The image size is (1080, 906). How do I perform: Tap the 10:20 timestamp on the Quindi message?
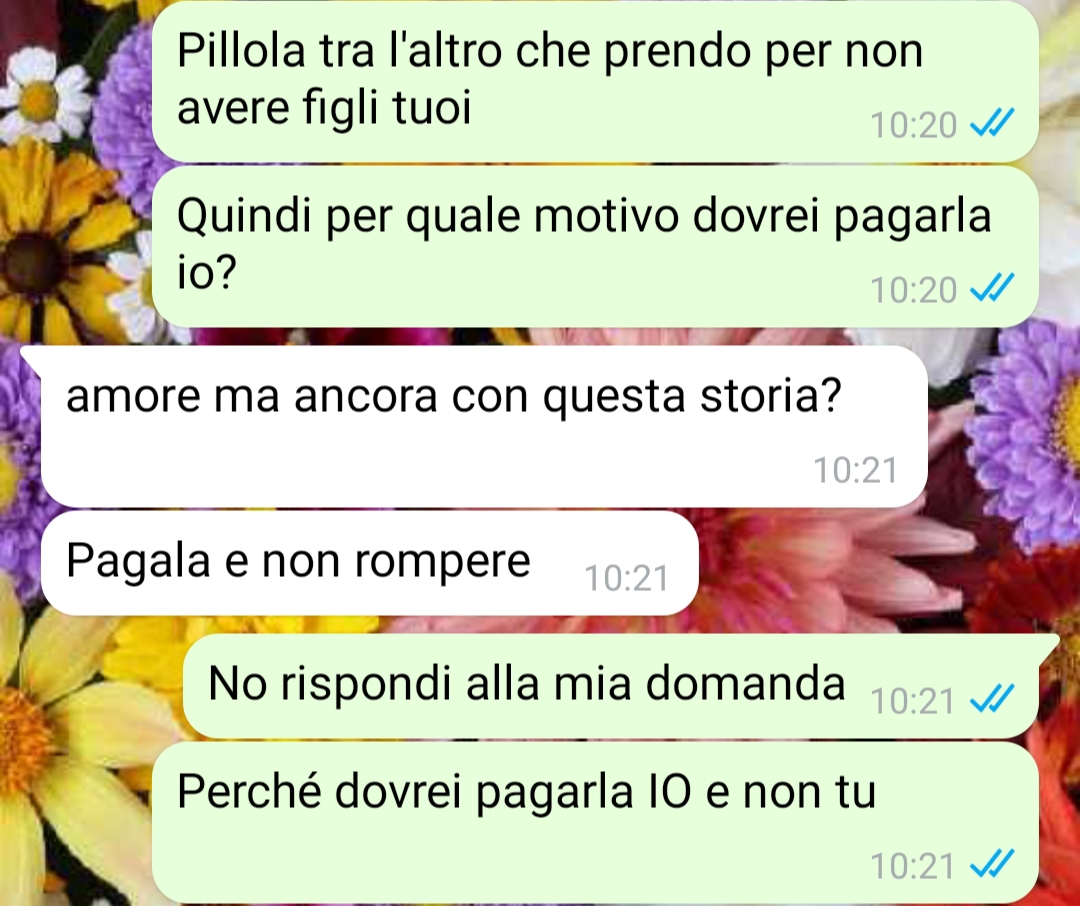point(913,289)
